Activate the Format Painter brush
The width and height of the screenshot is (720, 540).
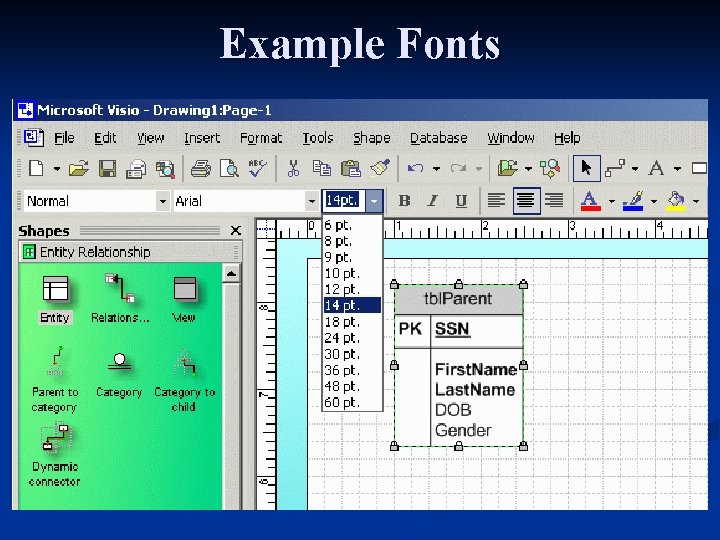(x=380, y=168)
